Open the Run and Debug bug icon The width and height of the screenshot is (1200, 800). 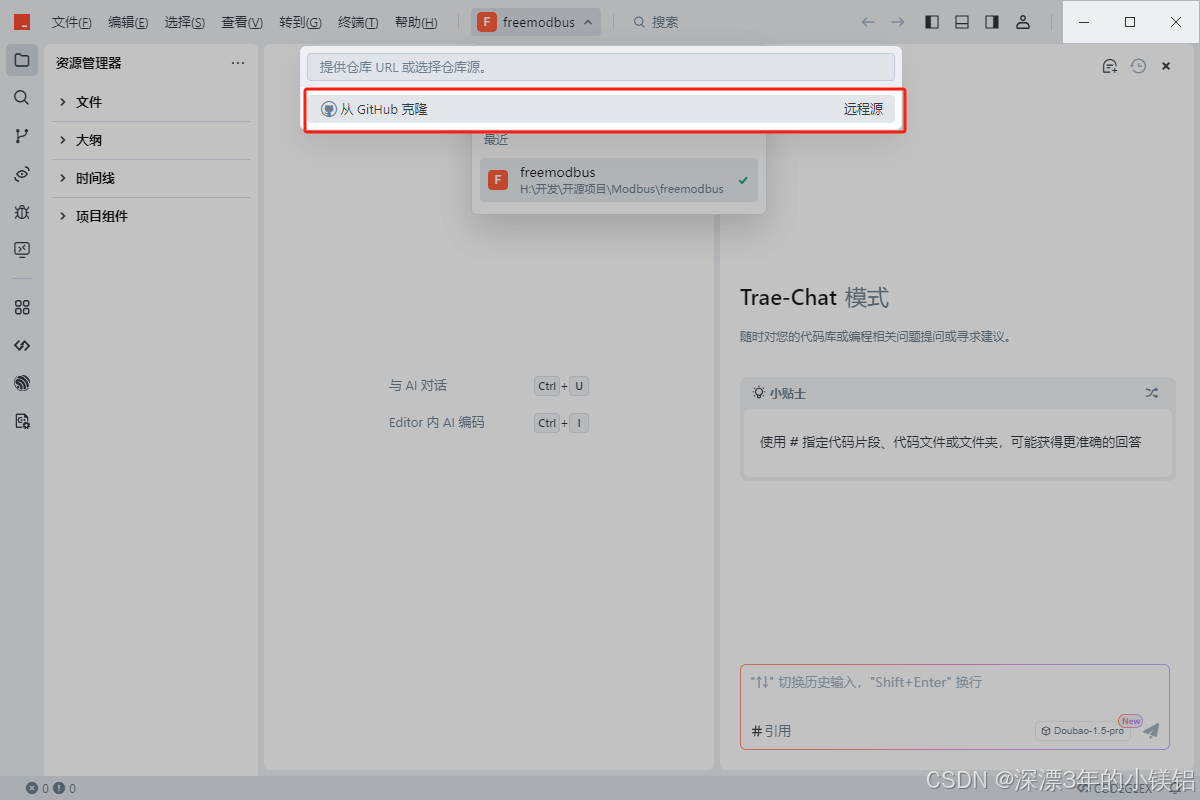22,212
